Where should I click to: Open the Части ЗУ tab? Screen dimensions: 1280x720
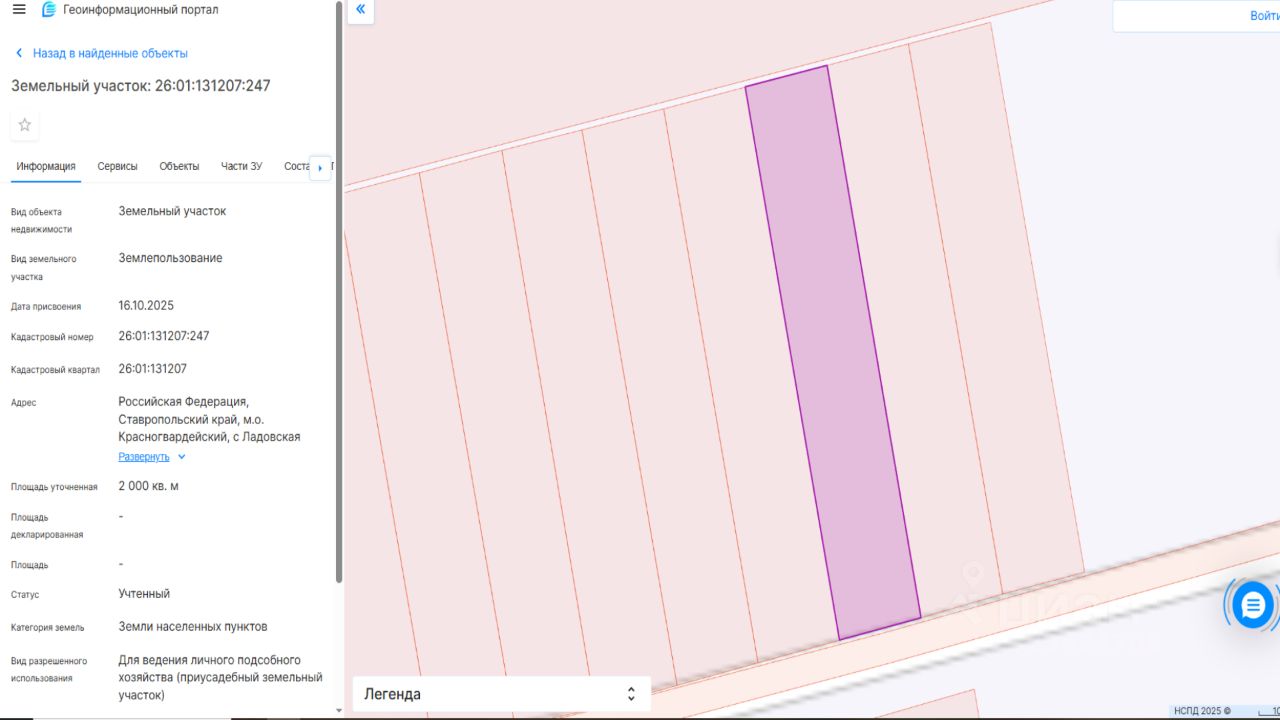[241, 166]
